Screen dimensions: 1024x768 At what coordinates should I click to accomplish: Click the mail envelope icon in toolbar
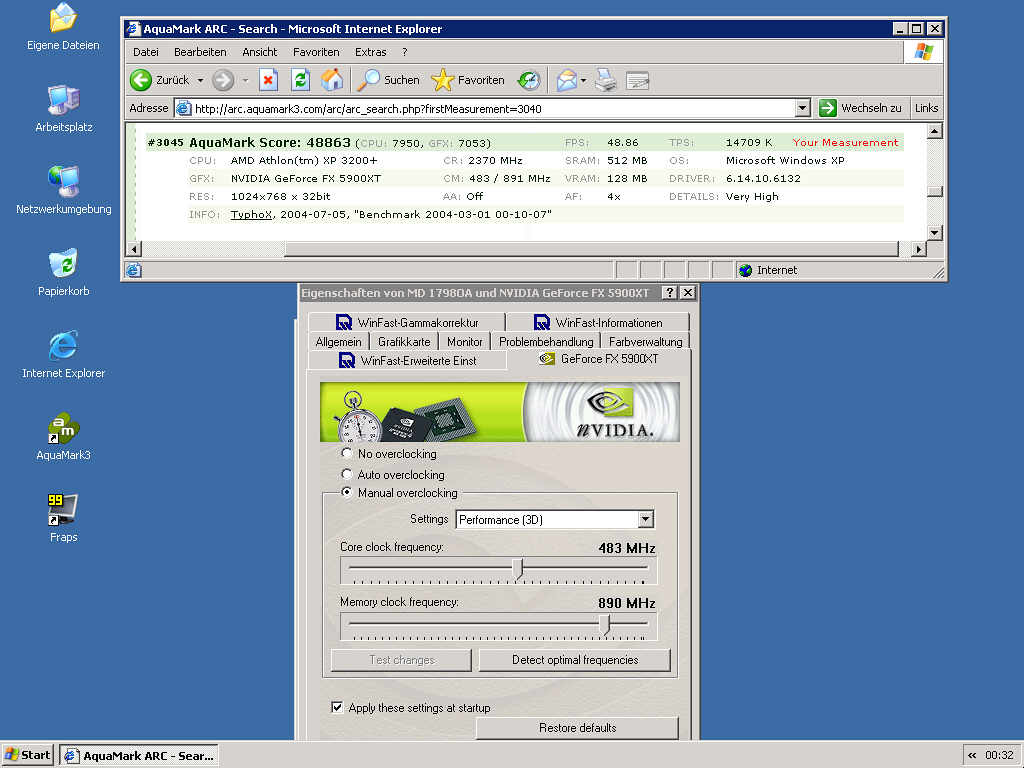click(566, 80)
